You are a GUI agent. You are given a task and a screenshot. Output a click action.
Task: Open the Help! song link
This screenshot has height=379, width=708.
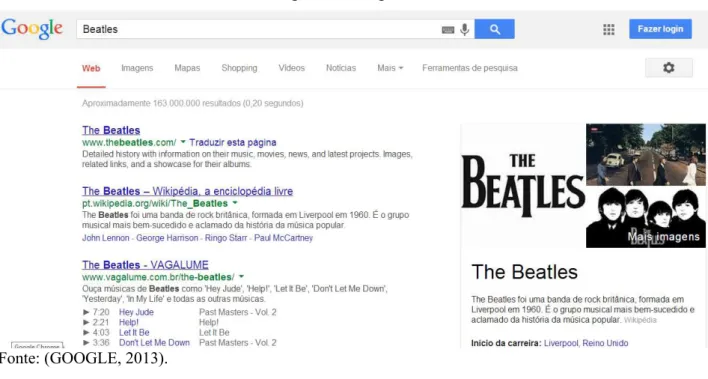click(x=129, y=322)
